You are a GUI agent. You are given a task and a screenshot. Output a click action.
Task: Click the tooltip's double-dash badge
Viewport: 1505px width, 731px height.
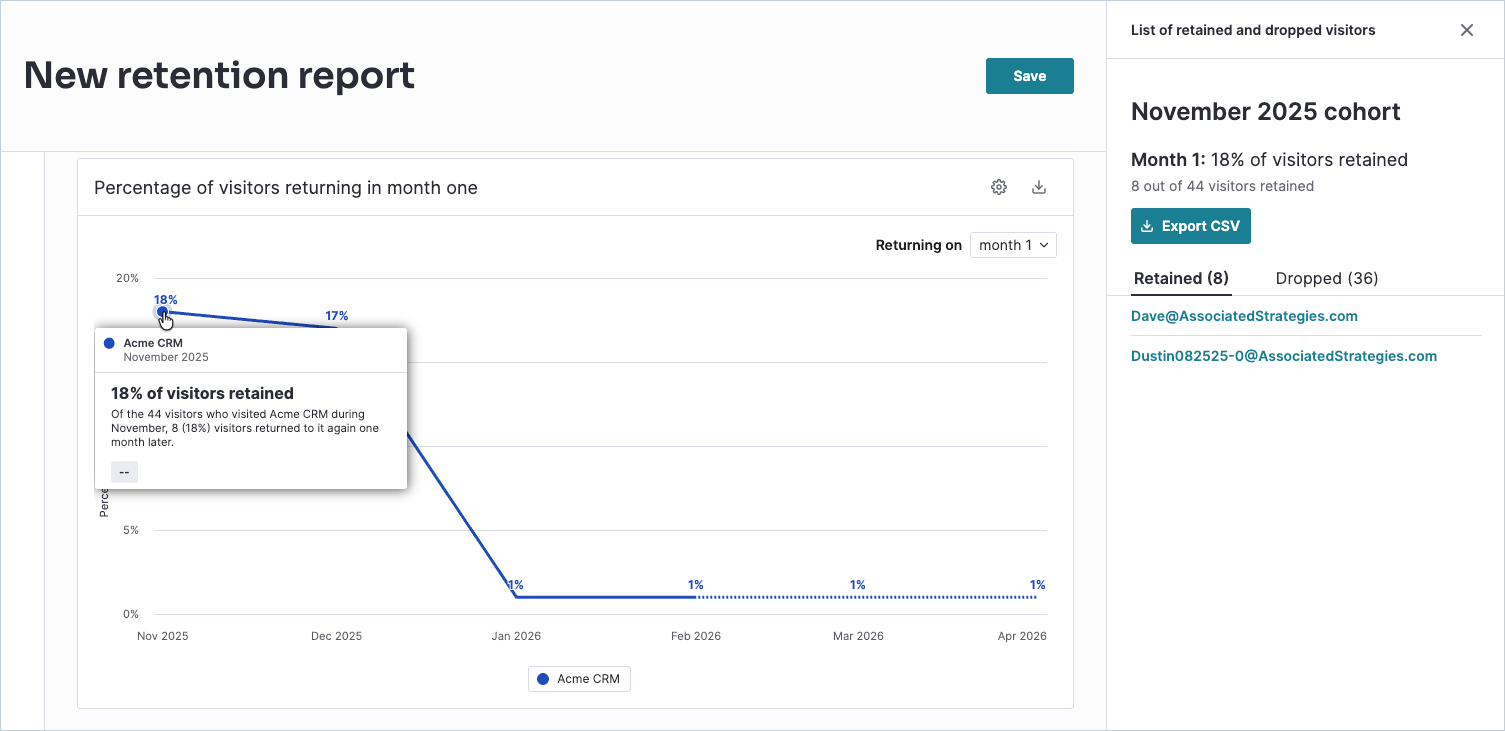pyautogui.click(x=124, y=472)
